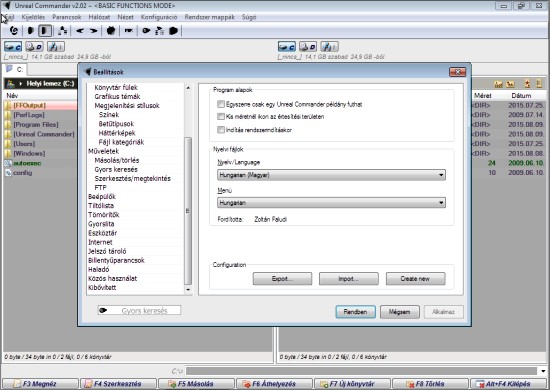The image size is (550, 390).
Task: Select drive D in the left panel
Action: click(34, 47)
